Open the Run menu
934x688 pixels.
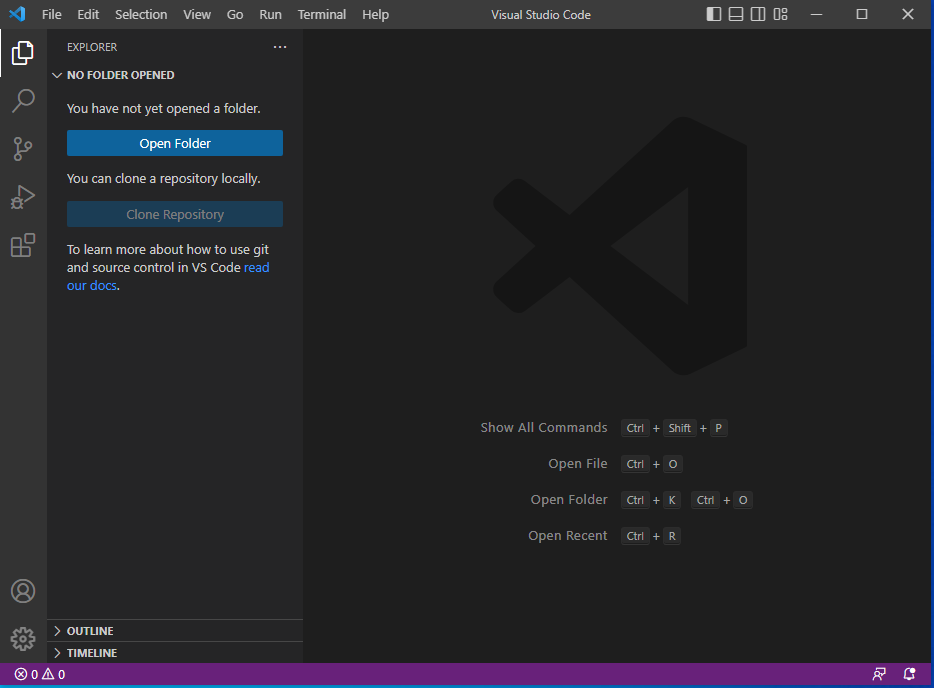click(x=270, y=14)
